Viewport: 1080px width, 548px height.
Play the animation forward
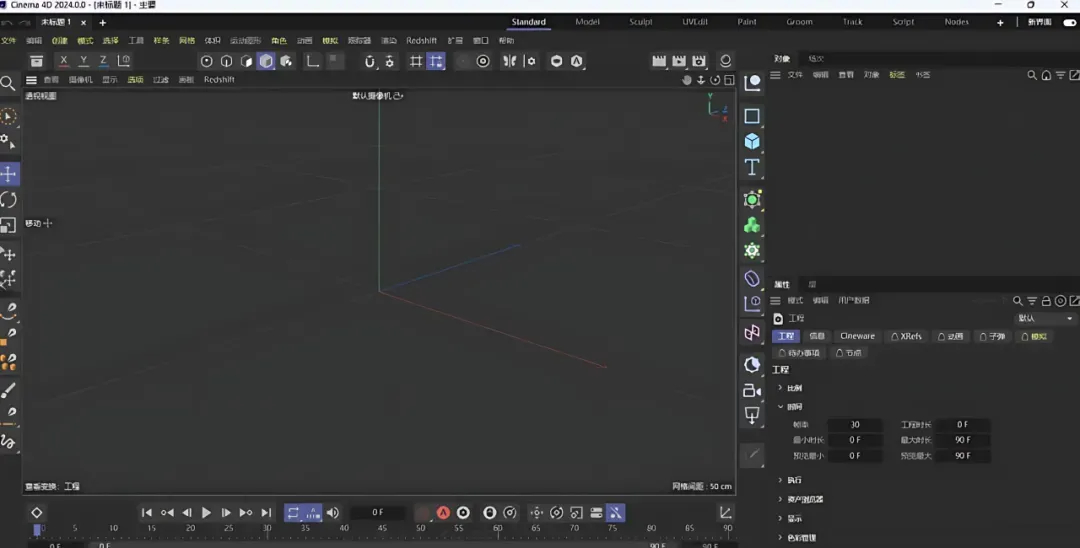(x=206, y=512)
